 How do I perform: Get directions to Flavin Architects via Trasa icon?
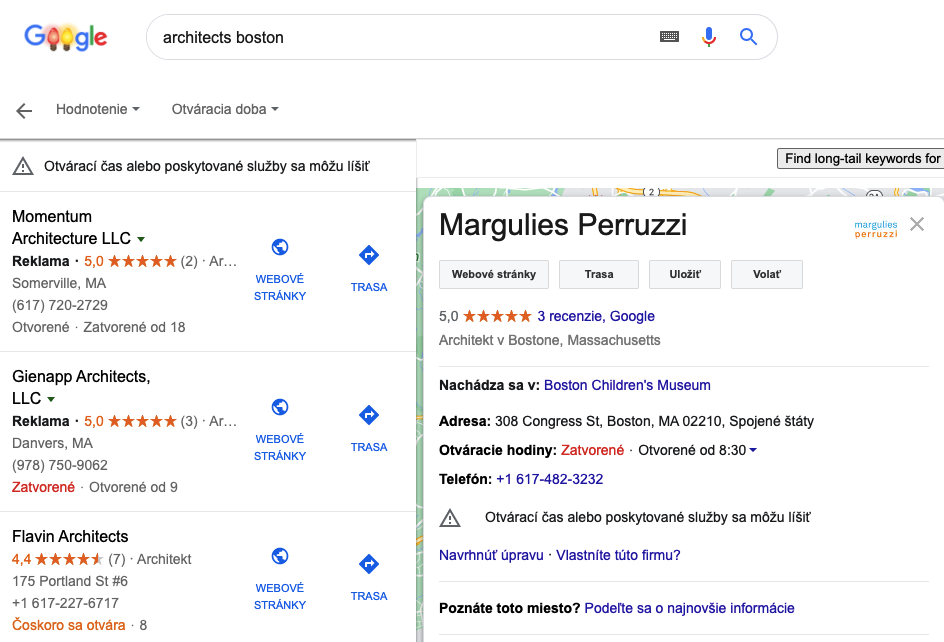tap(369, 564)
